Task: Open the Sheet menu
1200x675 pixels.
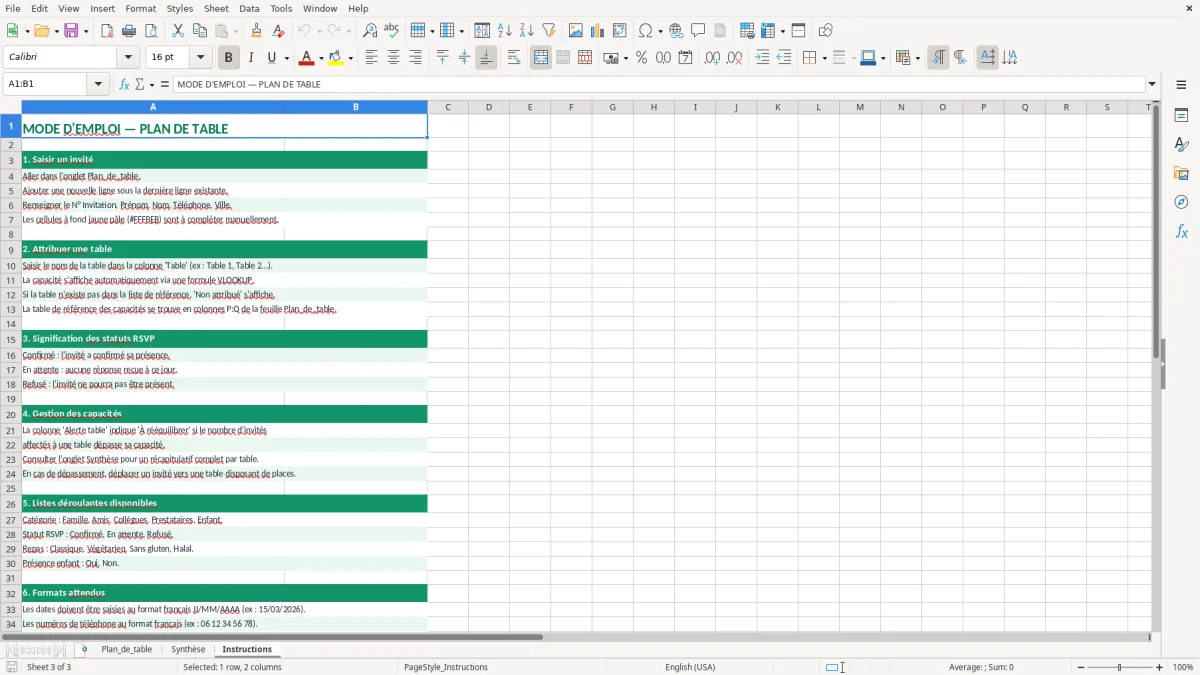Action: [216, 8]
